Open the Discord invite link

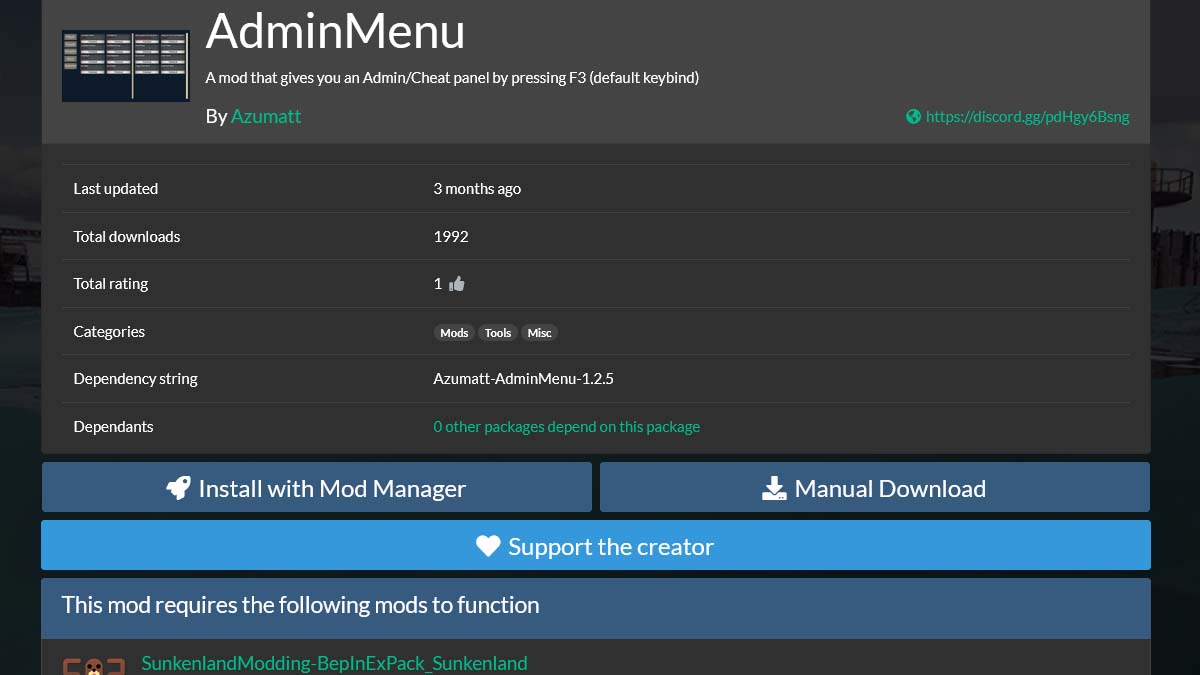[1028, 116]
